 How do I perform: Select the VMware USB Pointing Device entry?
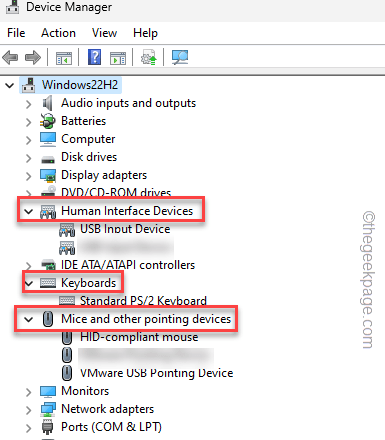156,373
